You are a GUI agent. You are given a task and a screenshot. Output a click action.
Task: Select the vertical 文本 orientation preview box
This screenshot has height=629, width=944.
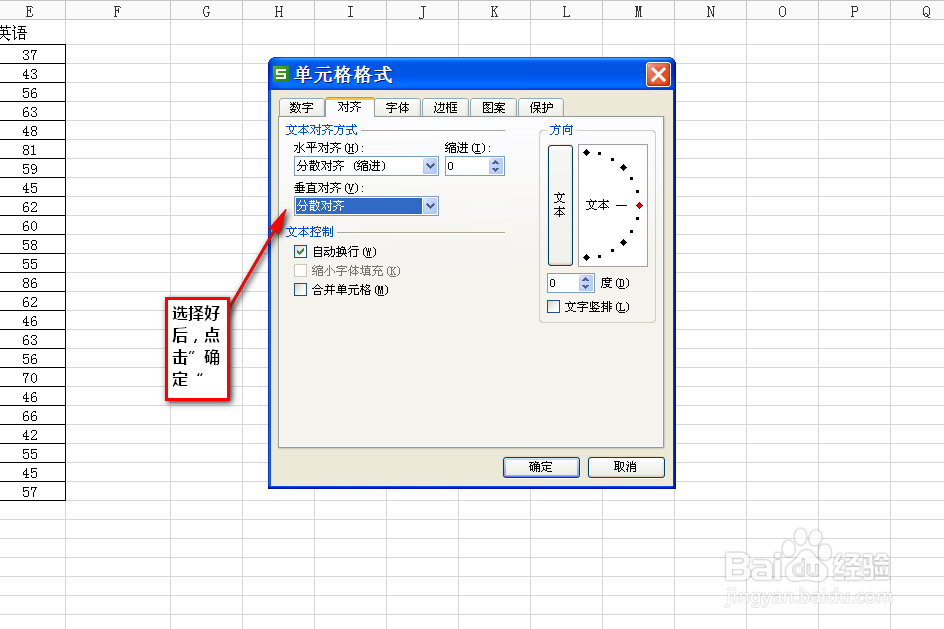558,204
